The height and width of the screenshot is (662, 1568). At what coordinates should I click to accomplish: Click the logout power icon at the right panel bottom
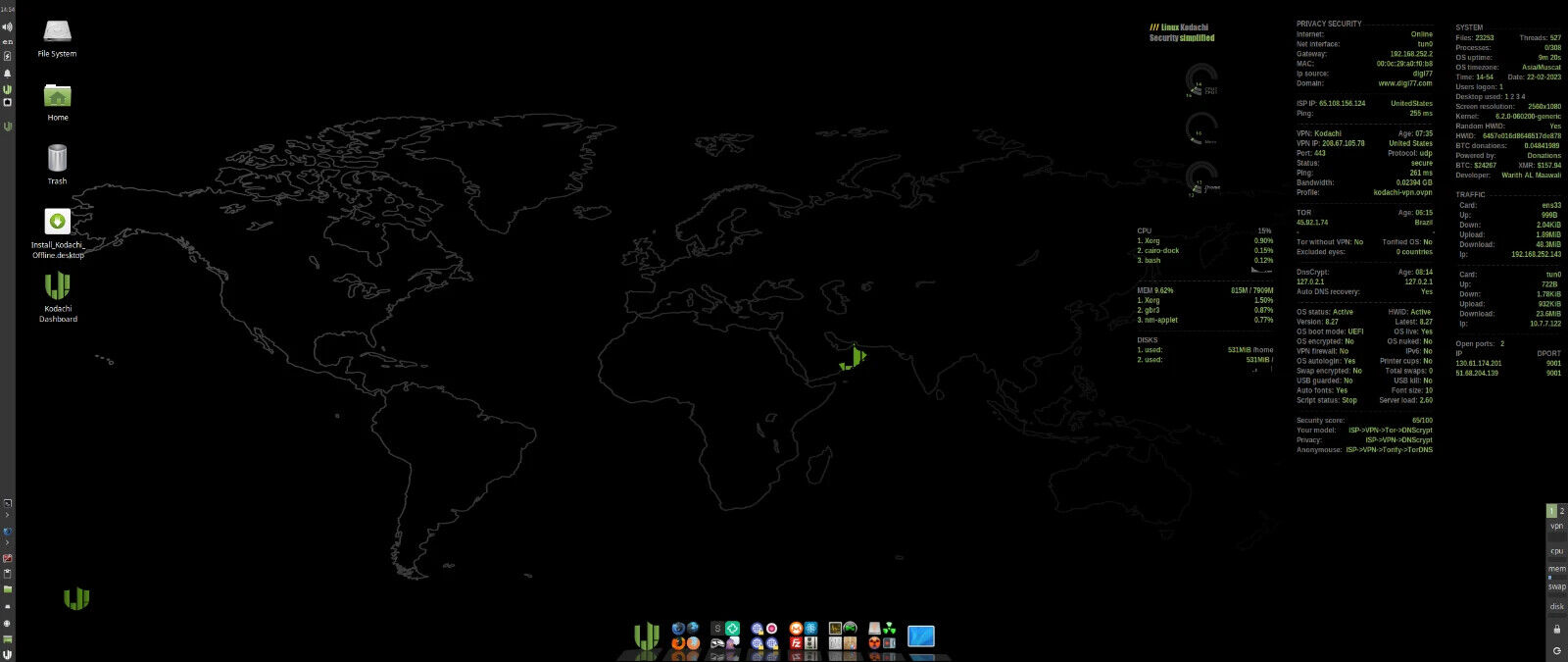pyautogui.click(x=1557, y=650)
